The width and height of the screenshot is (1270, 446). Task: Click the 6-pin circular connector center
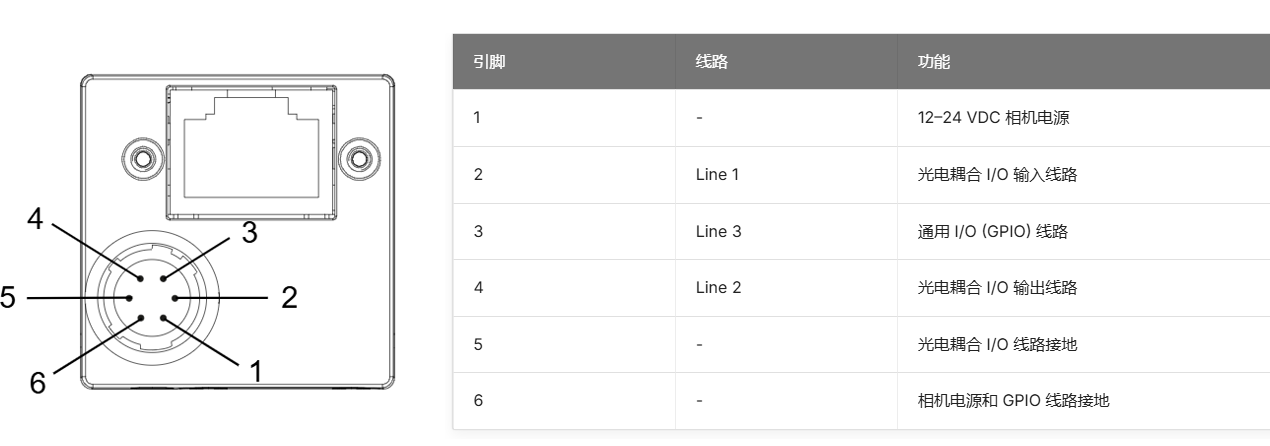click(x=151, y=297)
